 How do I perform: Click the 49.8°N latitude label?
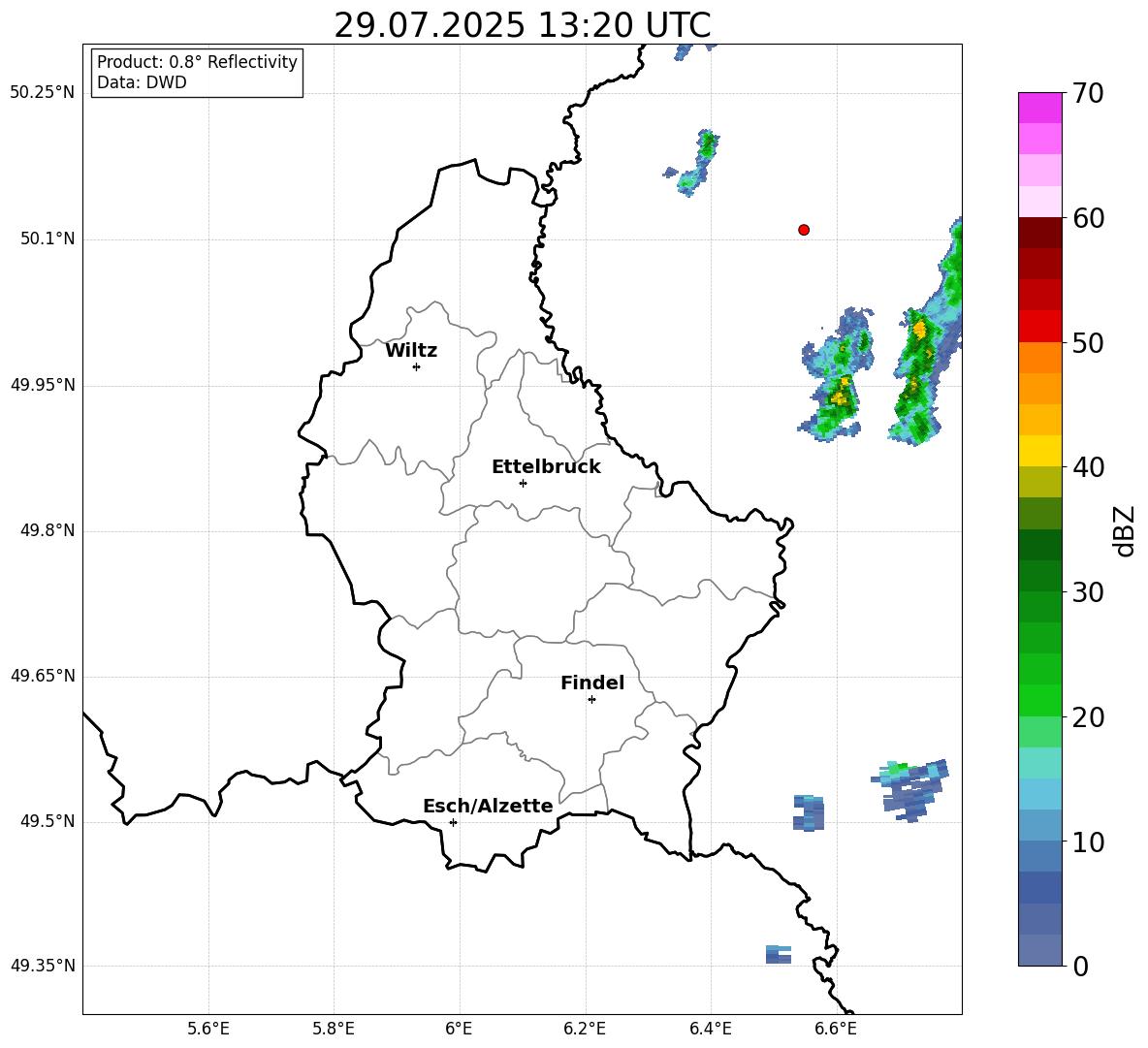[48, 530]
